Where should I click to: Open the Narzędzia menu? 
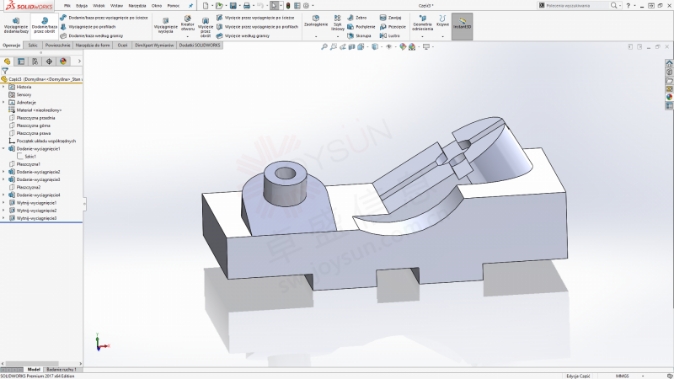click(137, 6)
